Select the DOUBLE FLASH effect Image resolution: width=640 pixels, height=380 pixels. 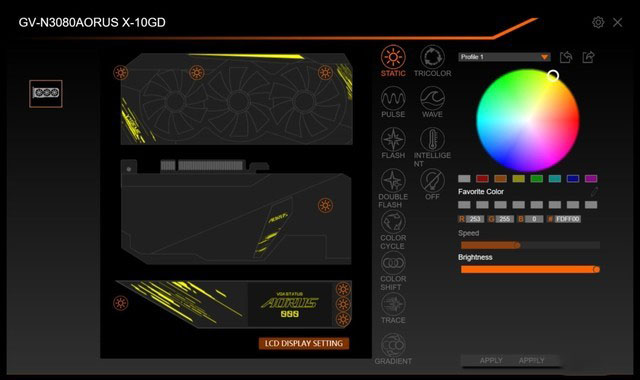393,188
